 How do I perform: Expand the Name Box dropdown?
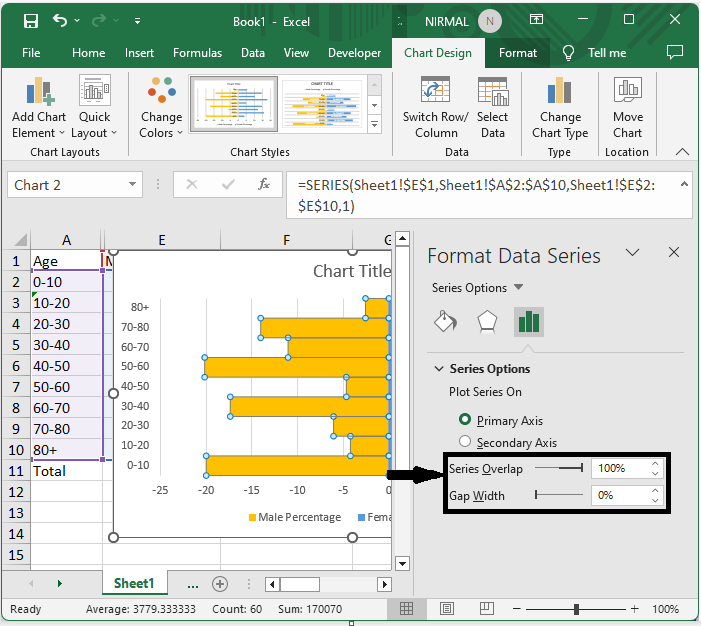[x=133, y=185]
